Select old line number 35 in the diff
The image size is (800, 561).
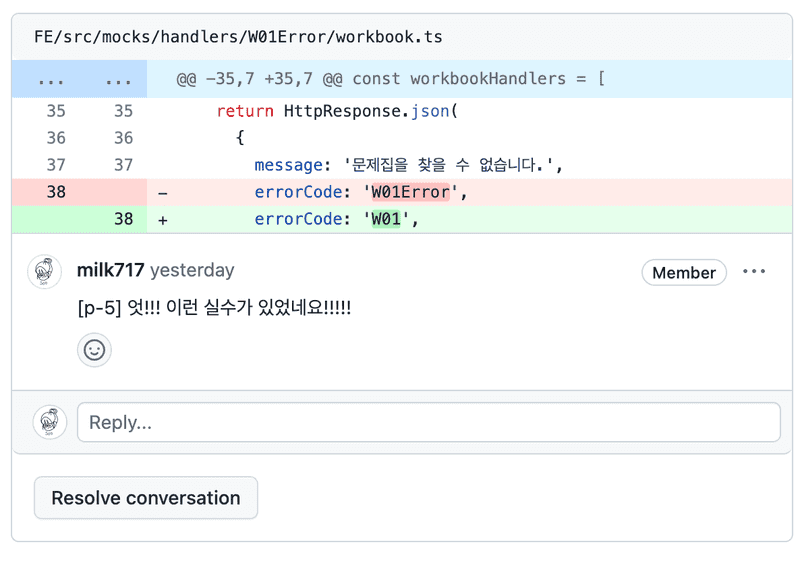(56, 111)
